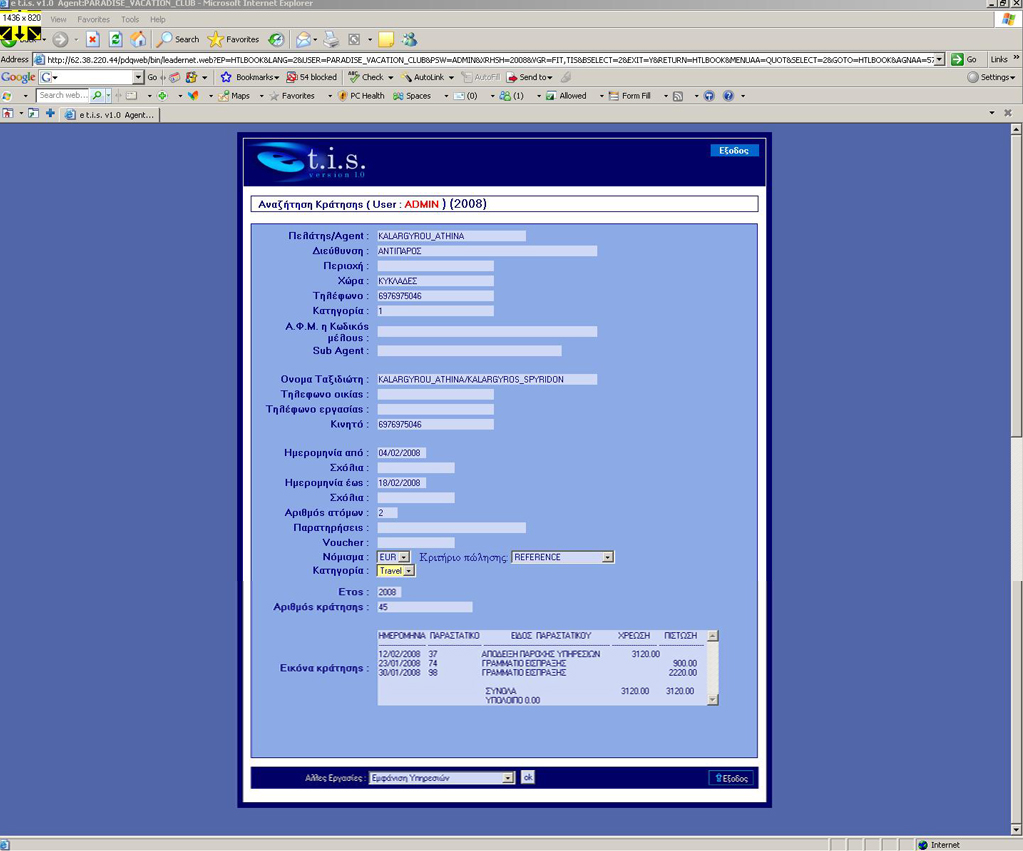Open the Favorites menu
1023x851 pixels.
[93, 20]
